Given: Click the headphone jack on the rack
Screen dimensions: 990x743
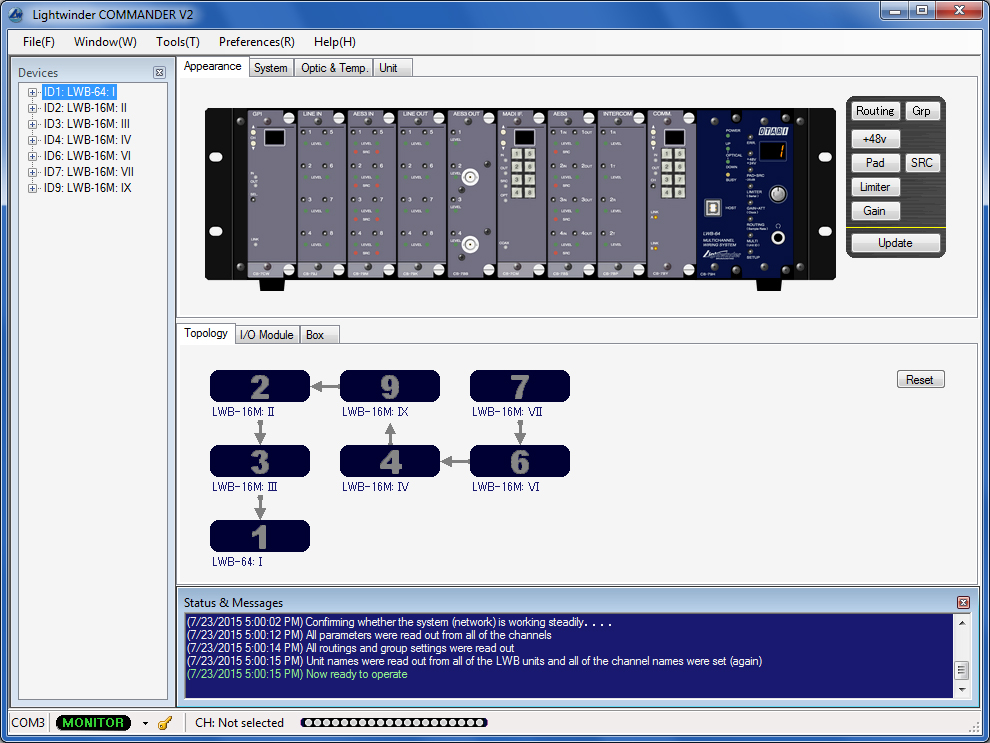Looking at the screenshot, I should pyautogui.click(x=778, y=237).
